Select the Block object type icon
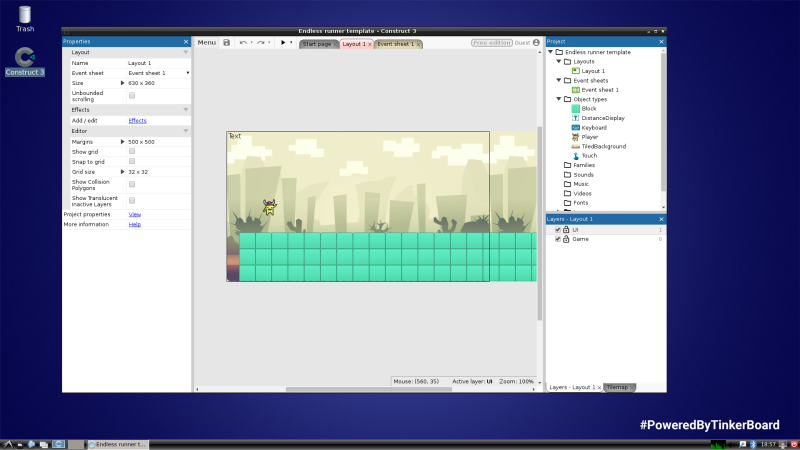 [576, 109]
